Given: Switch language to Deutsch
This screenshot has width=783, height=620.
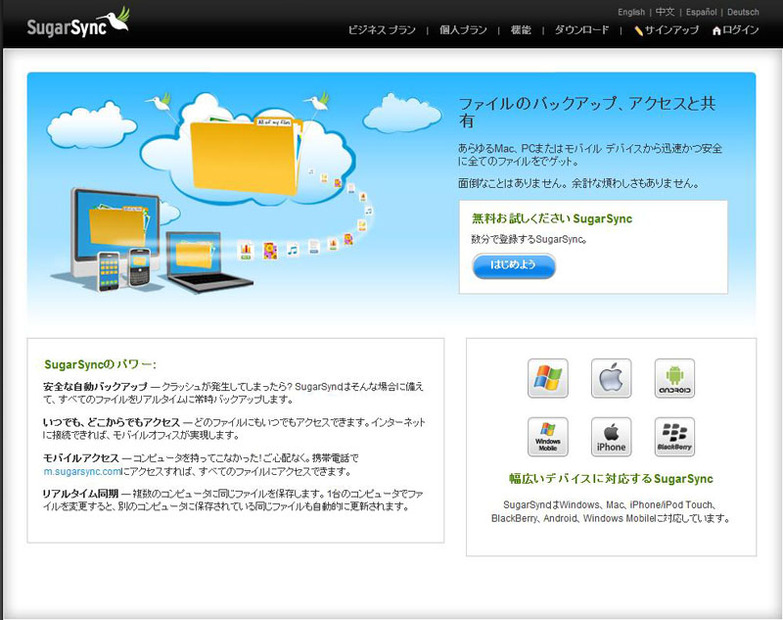Looking at the screenshot, I should coord(743,12).
